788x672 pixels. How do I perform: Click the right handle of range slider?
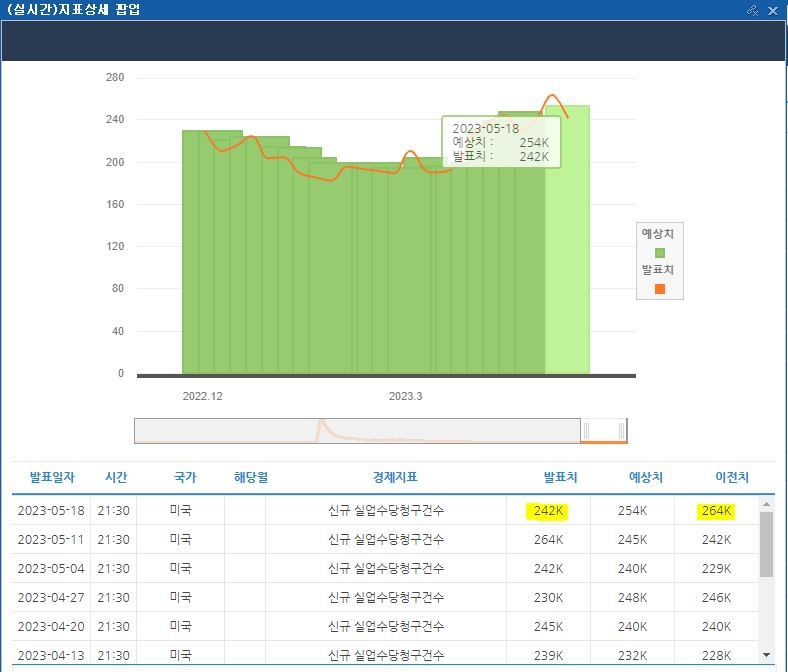tap(622, 431)
